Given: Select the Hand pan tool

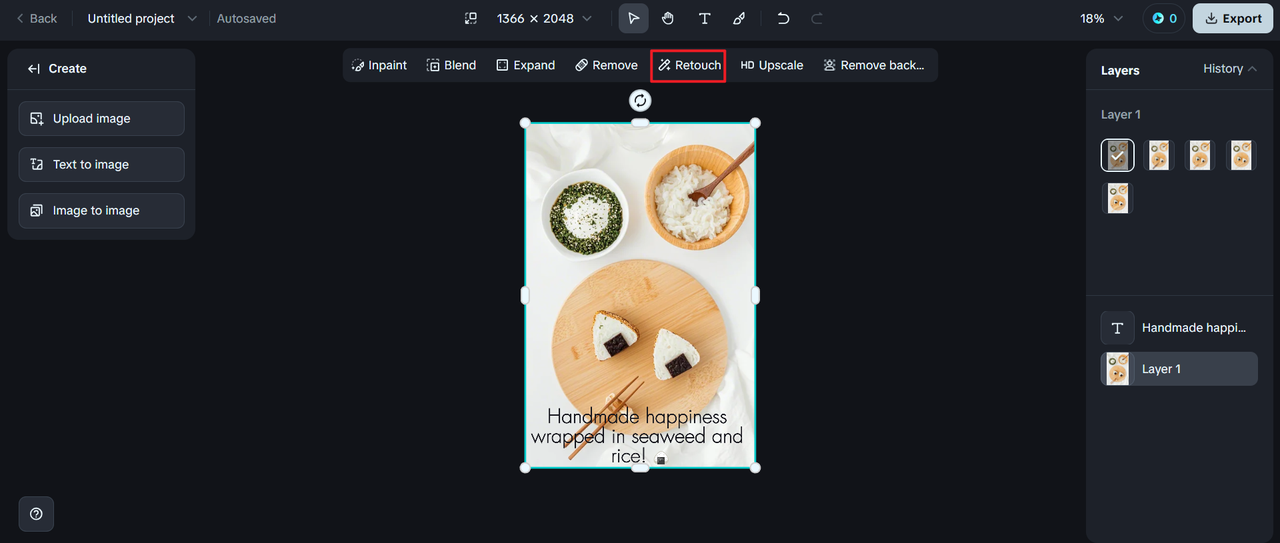Looking at the screenshot, I should [x=668, y=18].
